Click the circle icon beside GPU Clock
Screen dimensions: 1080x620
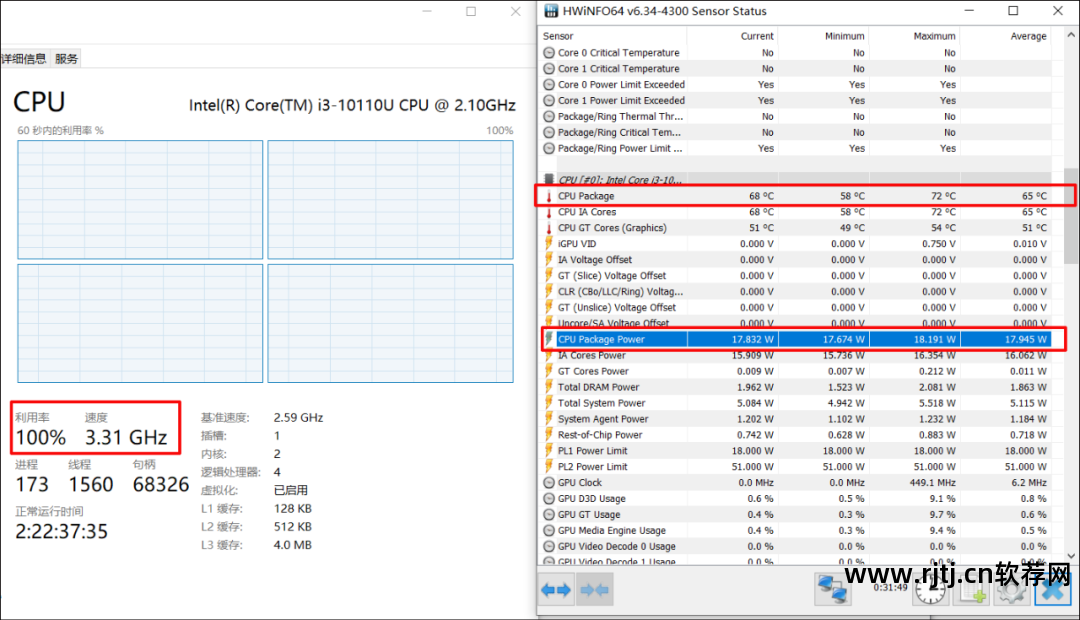click(549, 483)
